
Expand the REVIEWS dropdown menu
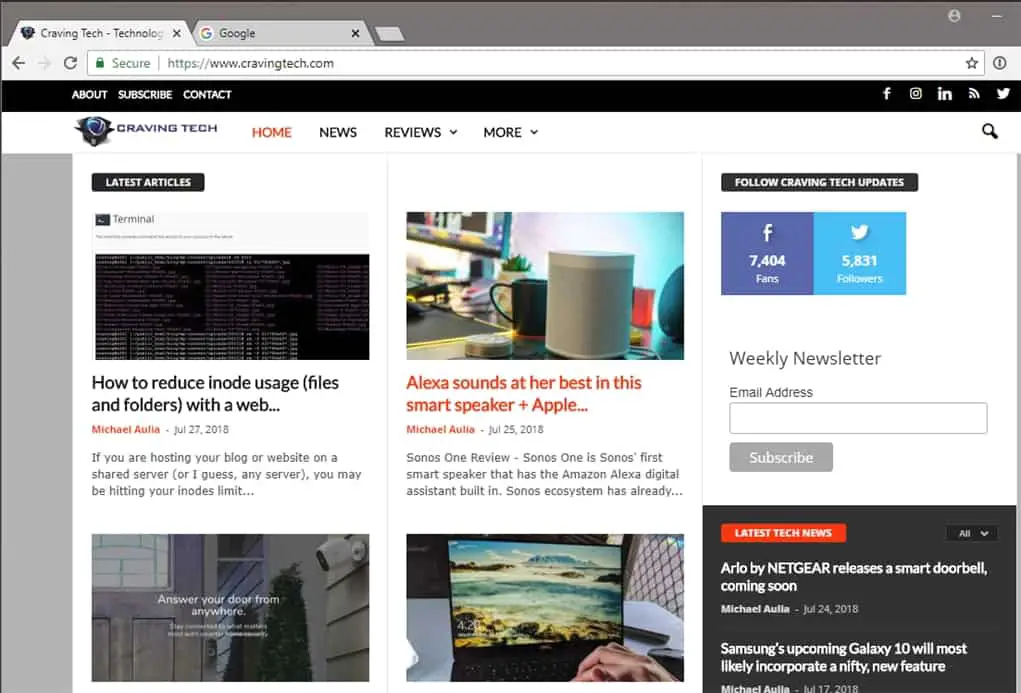[x=421, y=132]
